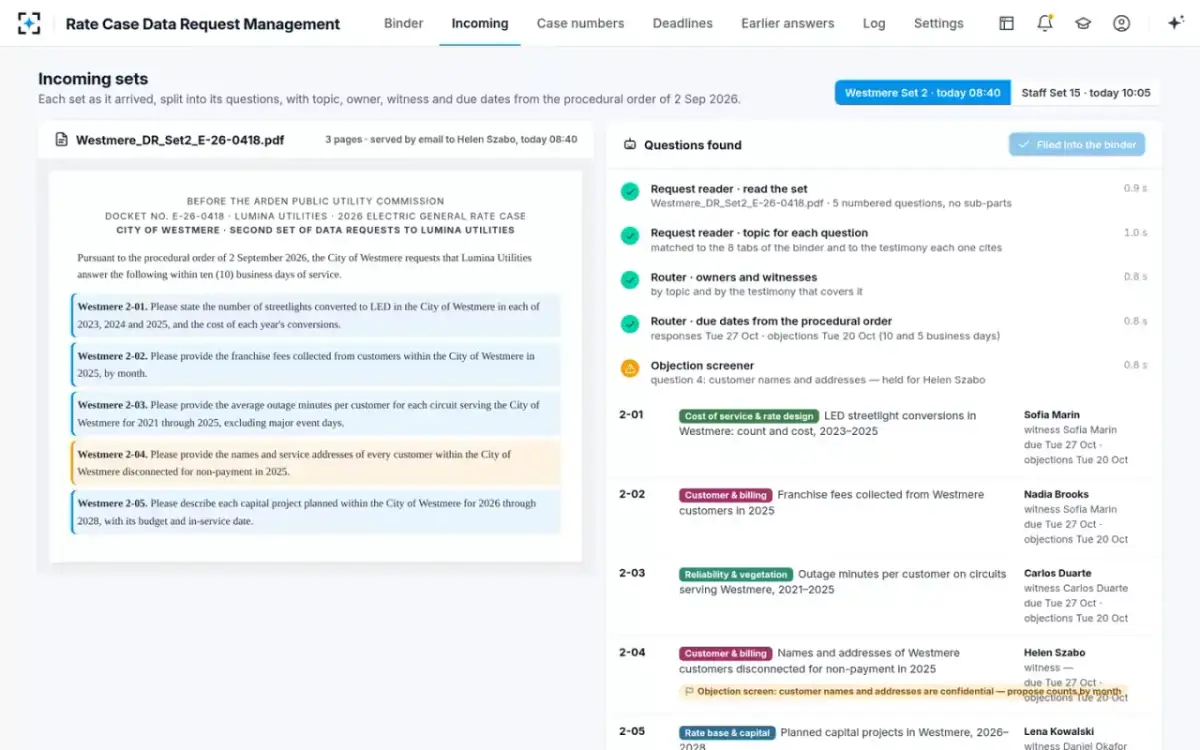
Task: Open the Settings tab
Action: (x=939, y=23)
